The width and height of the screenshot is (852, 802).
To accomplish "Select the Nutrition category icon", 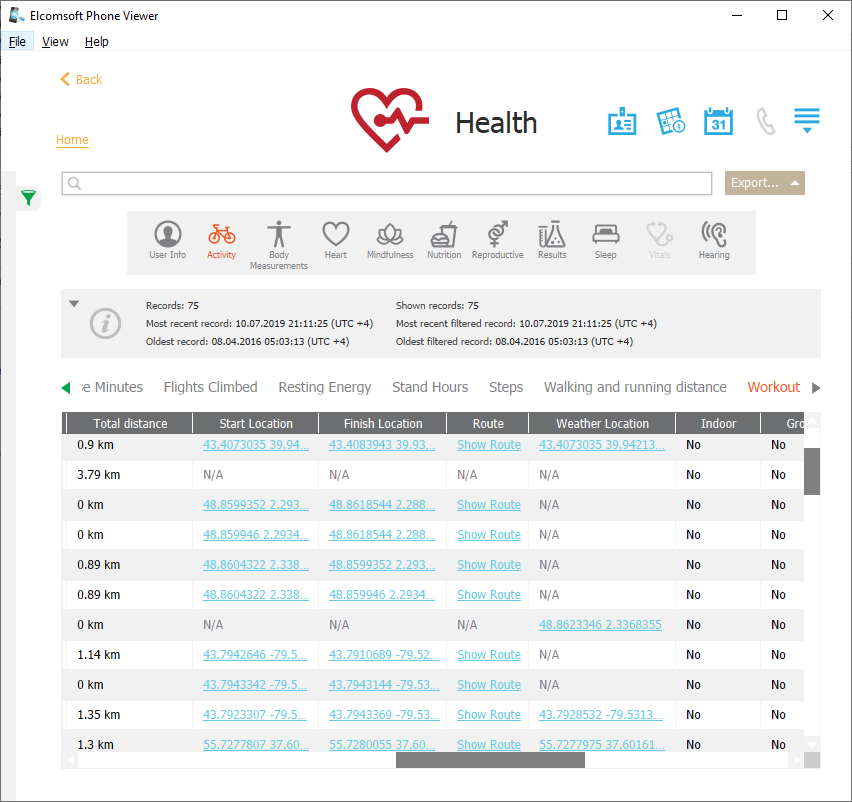I will pos(444,241).
